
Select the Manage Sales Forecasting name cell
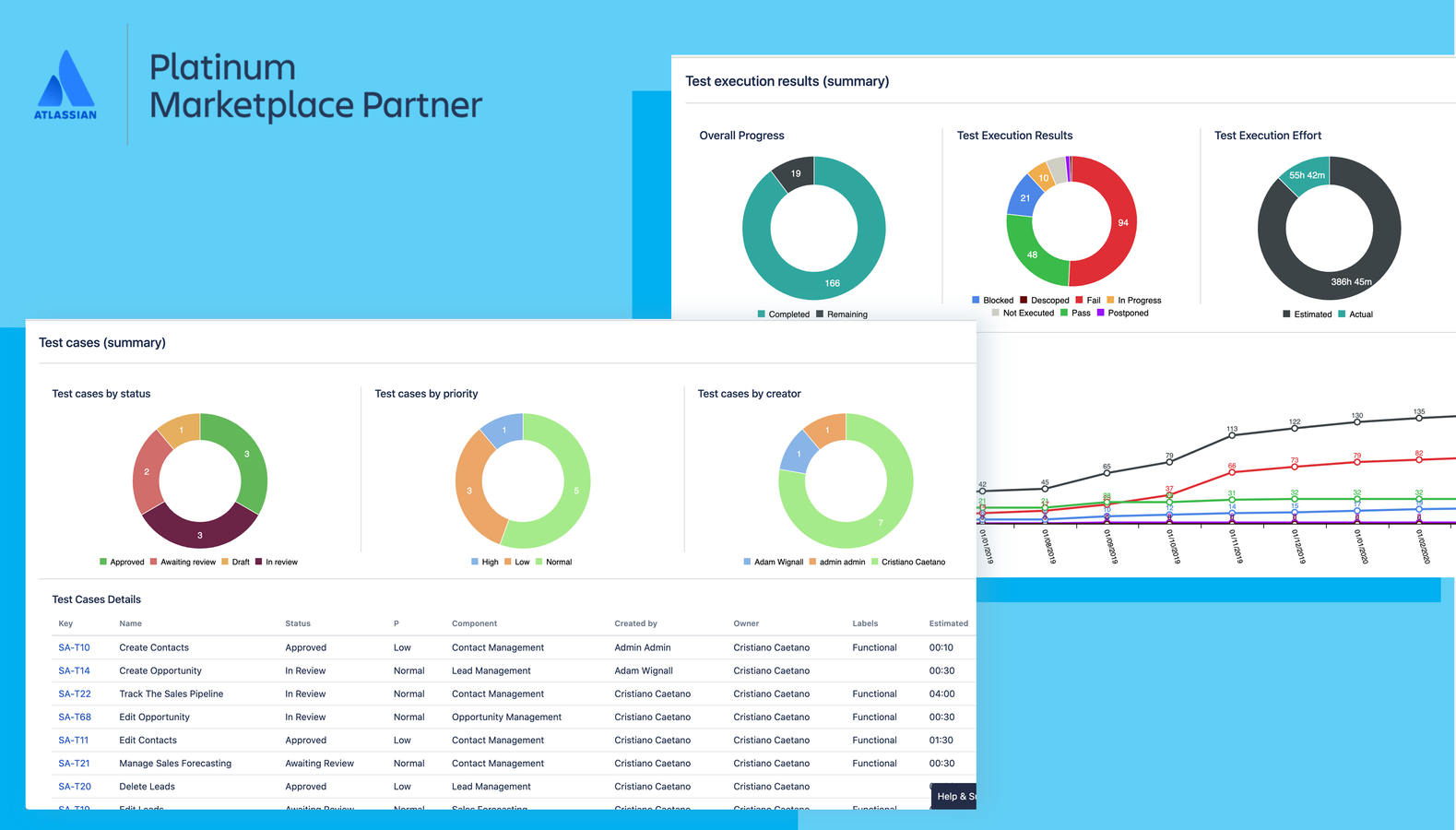click(x=175, y=763)
